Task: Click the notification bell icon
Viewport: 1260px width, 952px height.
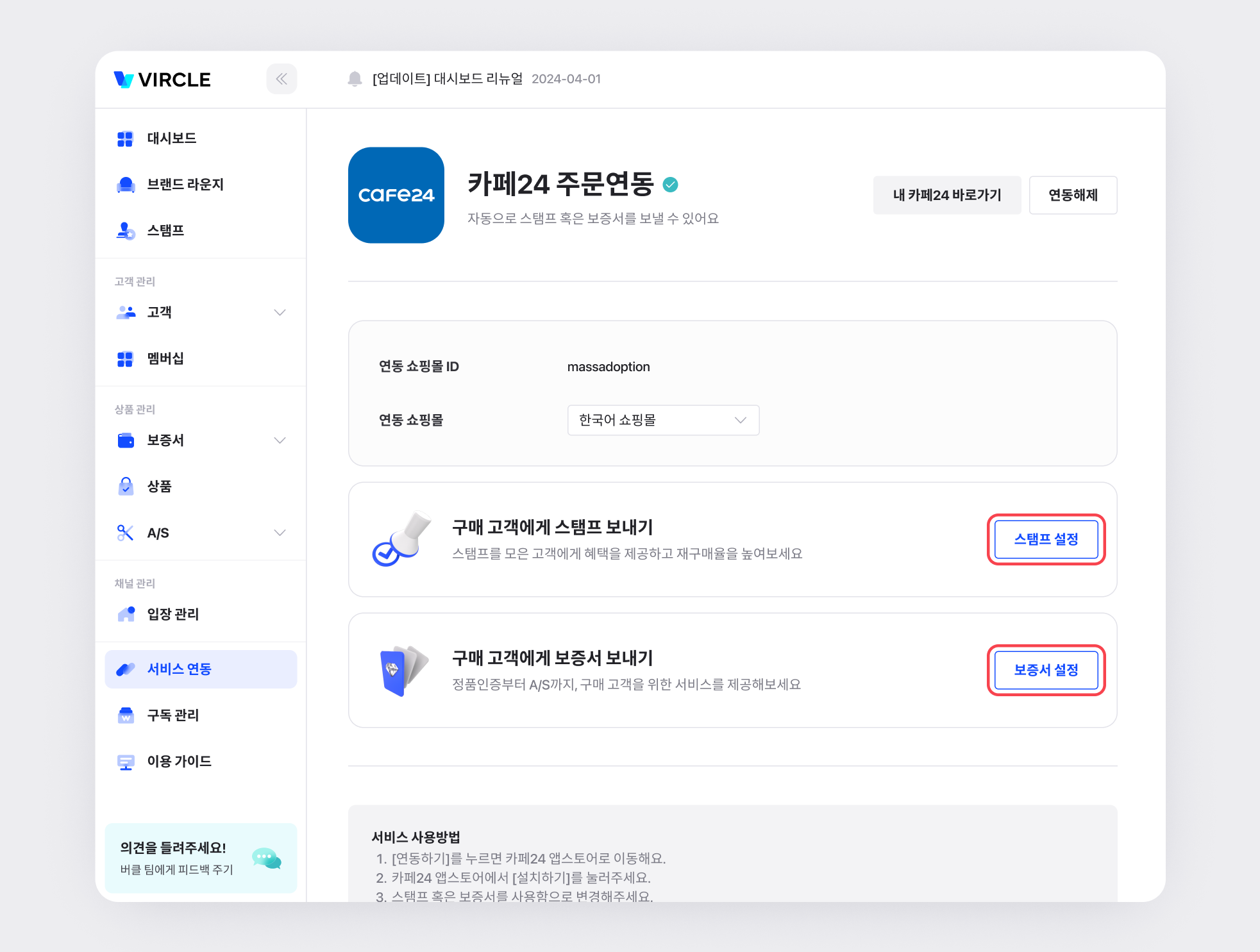Action: (355, 79)
